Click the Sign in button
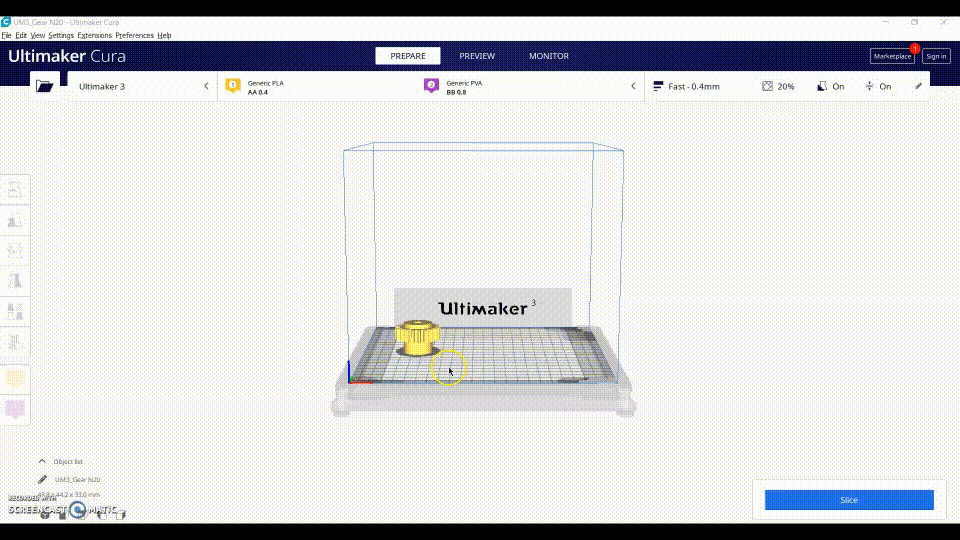Screen dimensions: 960x540 pyautogui.click(x=936, y=56)
